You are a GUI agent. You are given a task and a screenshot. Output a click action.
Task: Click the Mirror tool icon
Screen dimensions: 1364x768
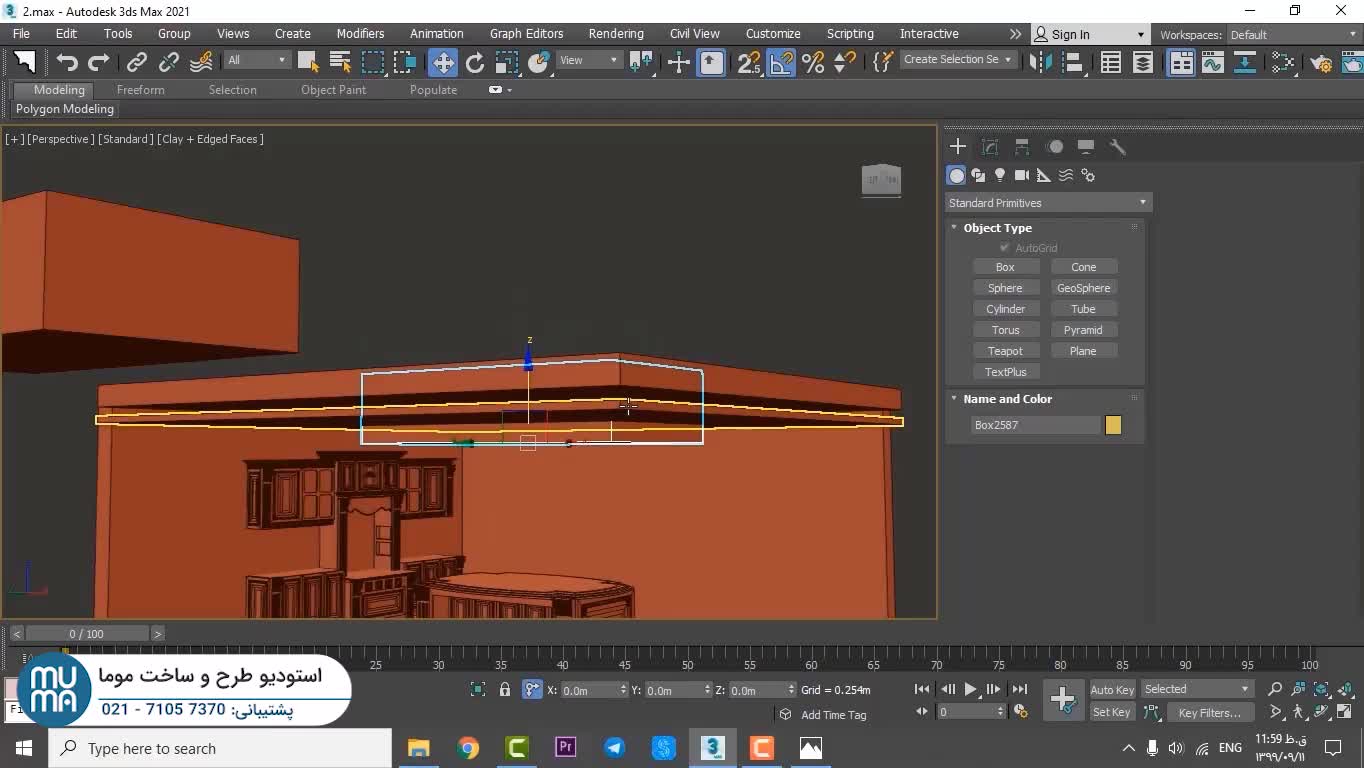[x=1040, y=63]
